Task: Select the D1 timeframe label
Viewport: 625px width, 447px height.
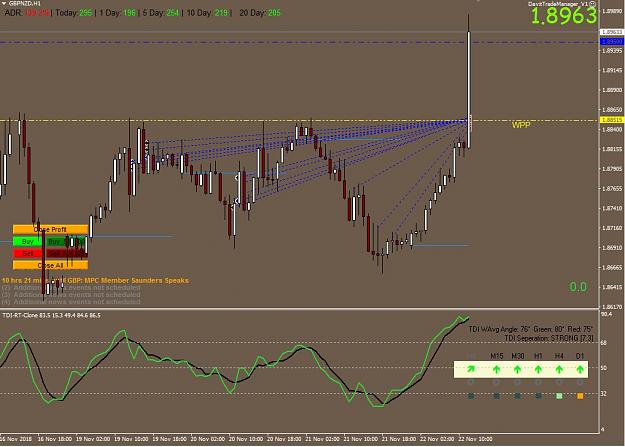Action: [580, 356]
